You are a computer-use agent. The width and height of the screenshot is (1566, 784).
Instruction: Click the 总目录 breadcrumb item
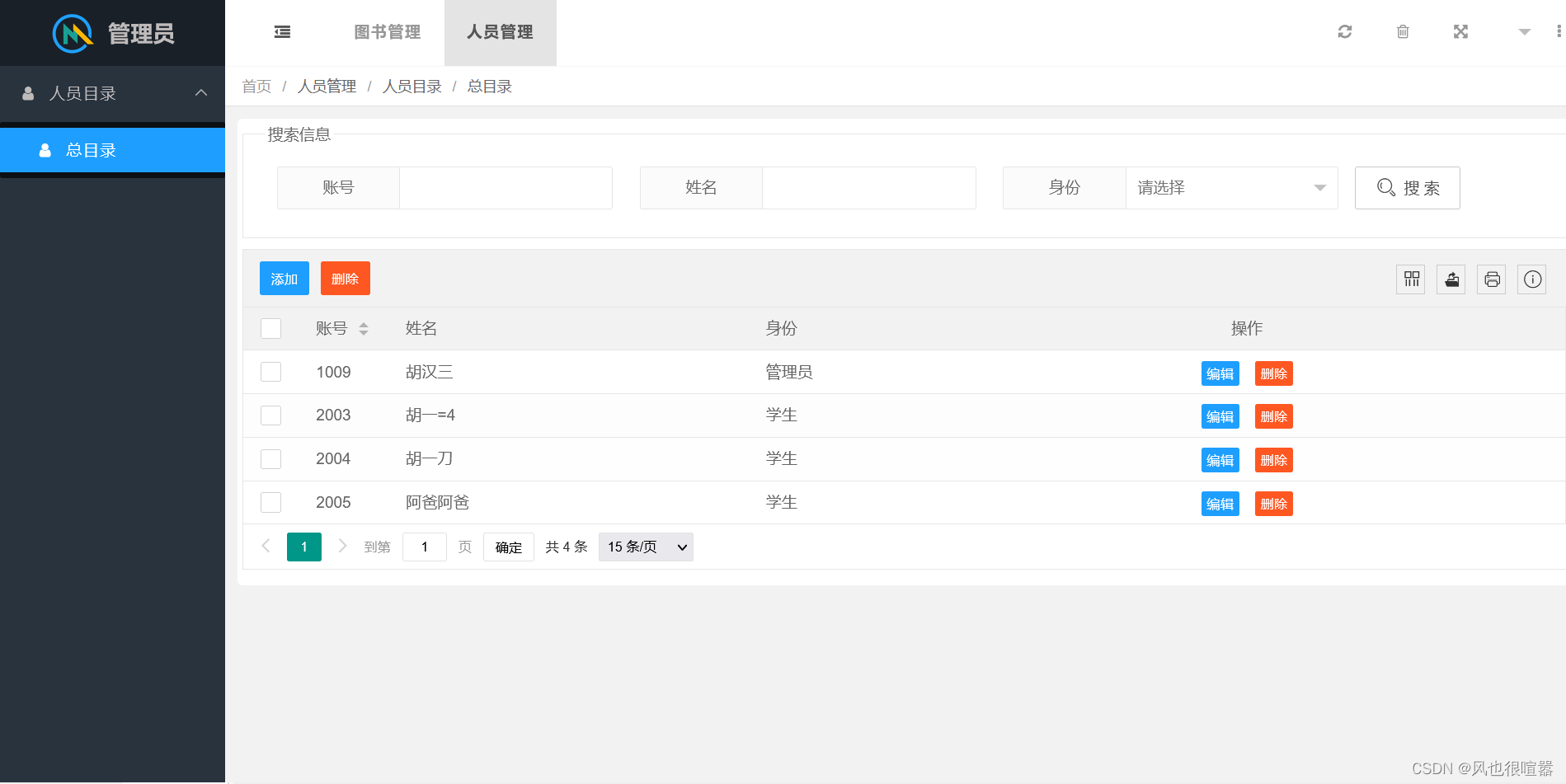(x=490, y=87)
